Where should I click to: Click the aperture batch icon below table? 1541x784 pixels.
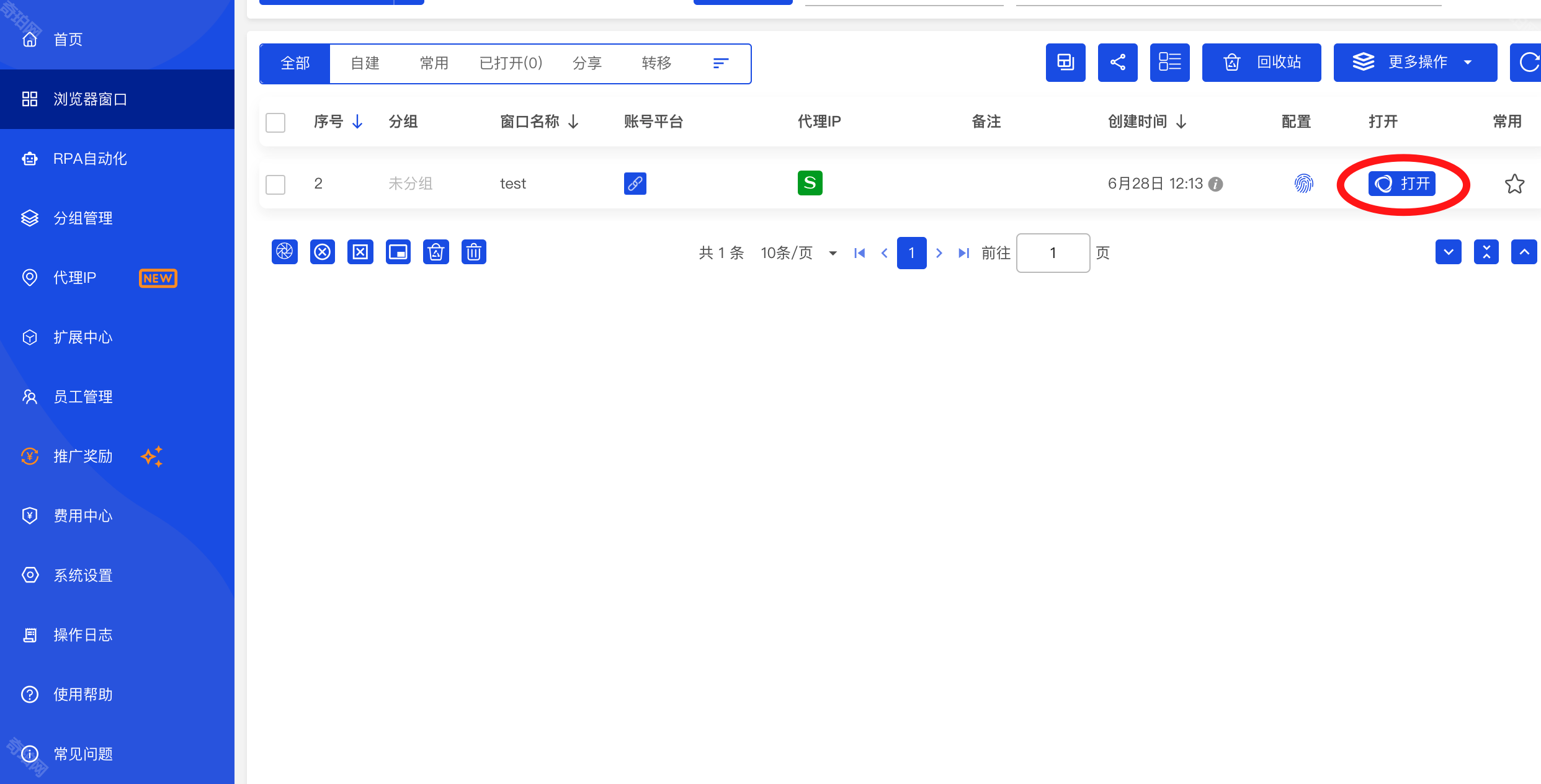coord(285,252)
